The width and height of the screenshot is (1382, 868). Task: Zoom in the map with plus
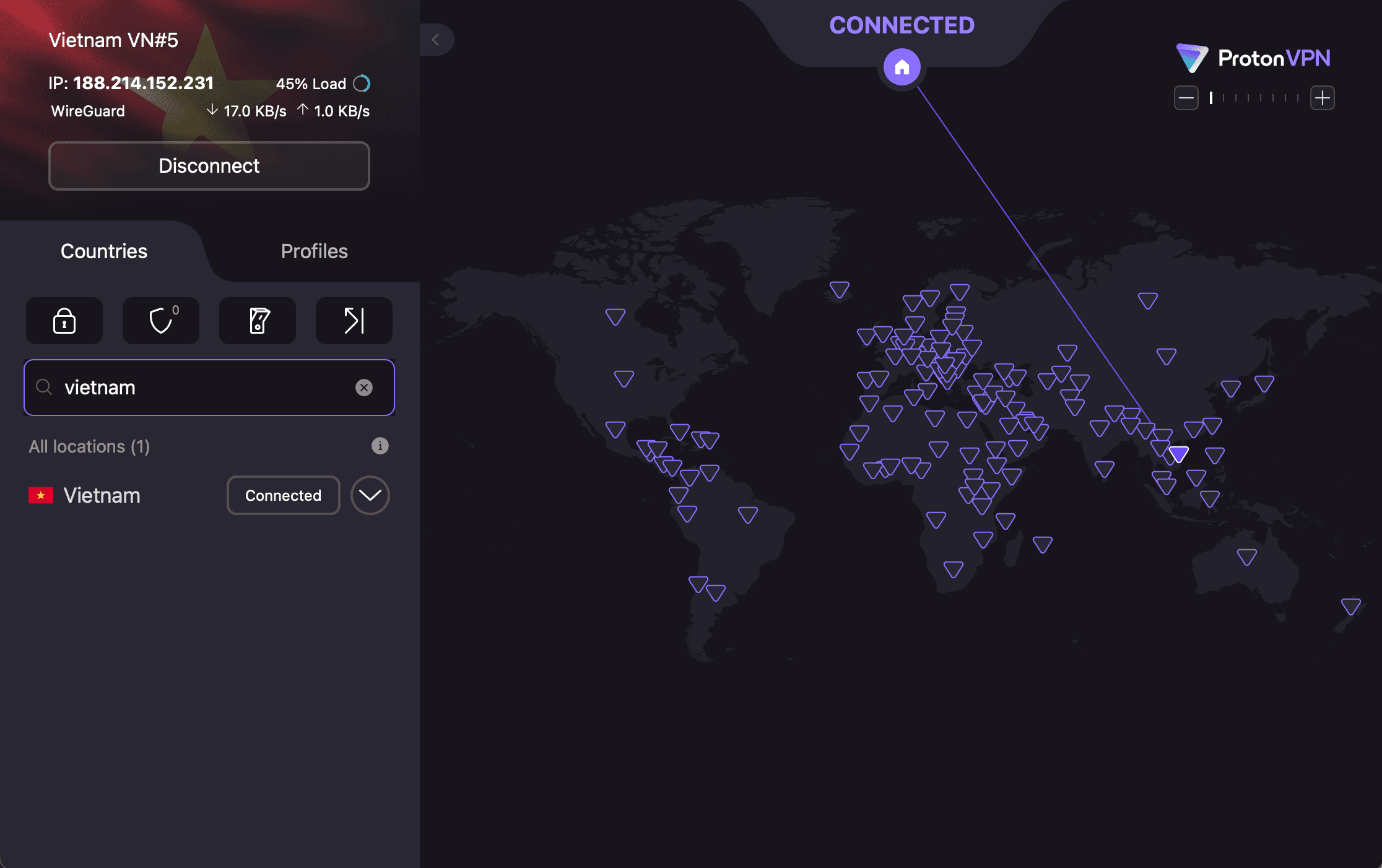pyautogui.click(x=1322, y=98)
